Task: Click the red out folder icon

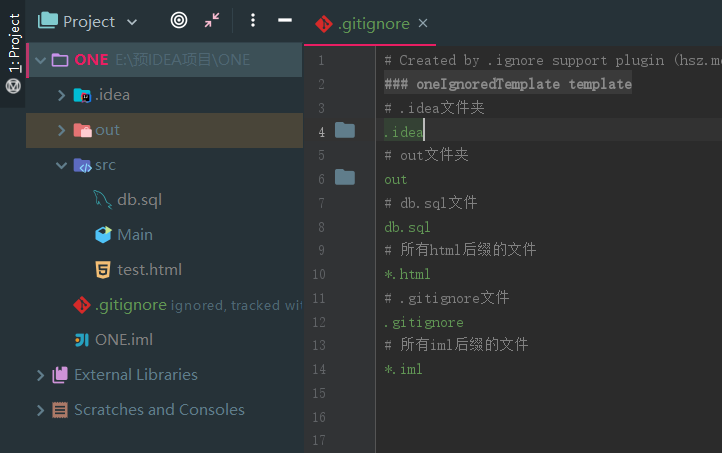Action: [82, 130]
